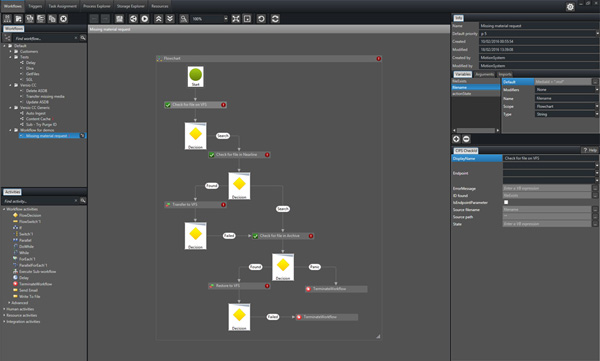Image resolution: width=600 pixels, height=361 pixels.
Task: Click the save icon in canvas toolbar
Action: 119,19
